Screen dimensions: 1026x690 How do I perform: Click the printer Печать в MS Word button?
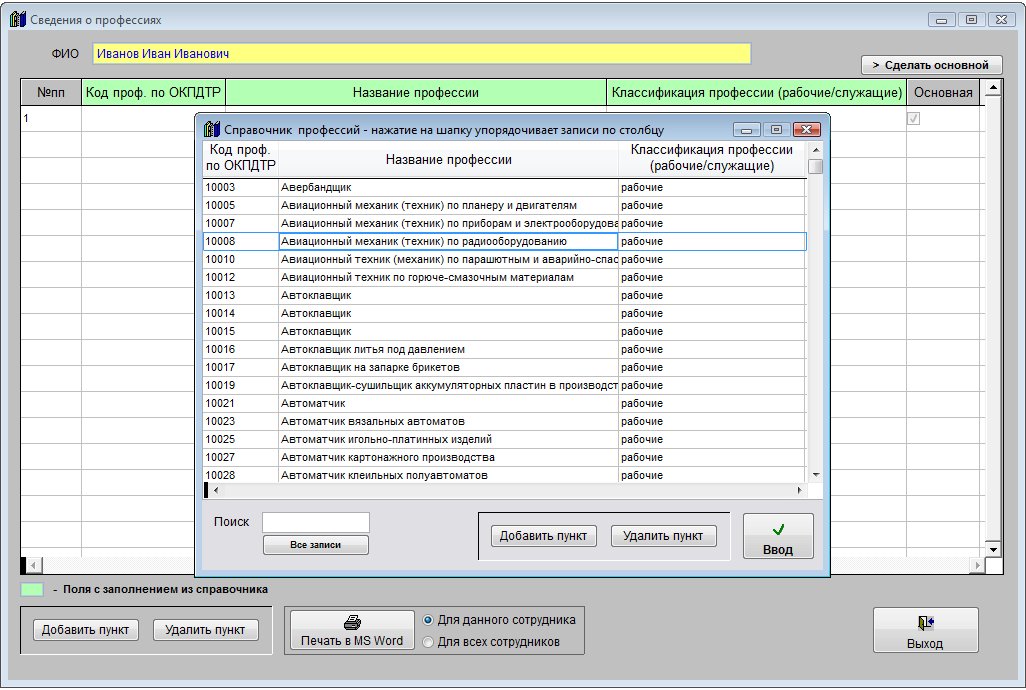[x=351, y=631]
